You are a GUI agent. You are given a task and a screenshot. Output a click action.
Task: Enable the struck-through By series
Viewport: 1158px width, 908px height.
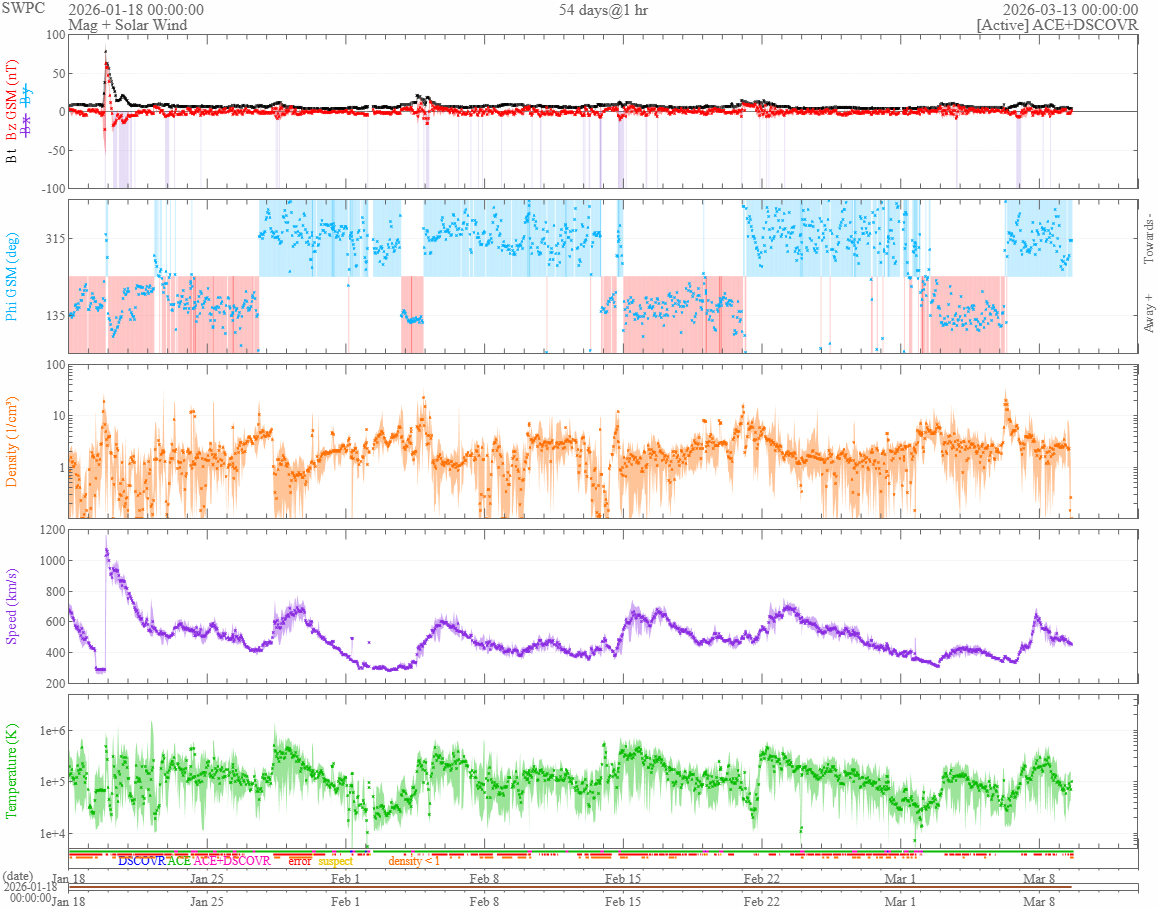pyautogui.click(x=27, y=96)
